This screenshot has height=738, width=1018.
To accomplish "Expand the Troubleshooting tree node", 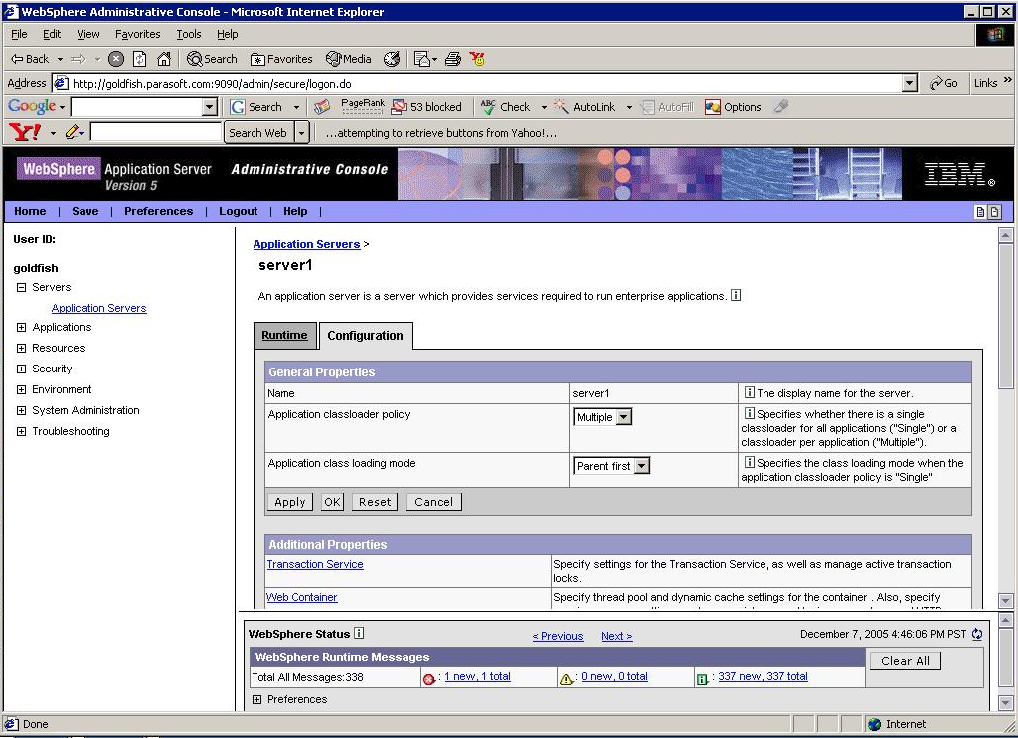I will click(21, 431).
